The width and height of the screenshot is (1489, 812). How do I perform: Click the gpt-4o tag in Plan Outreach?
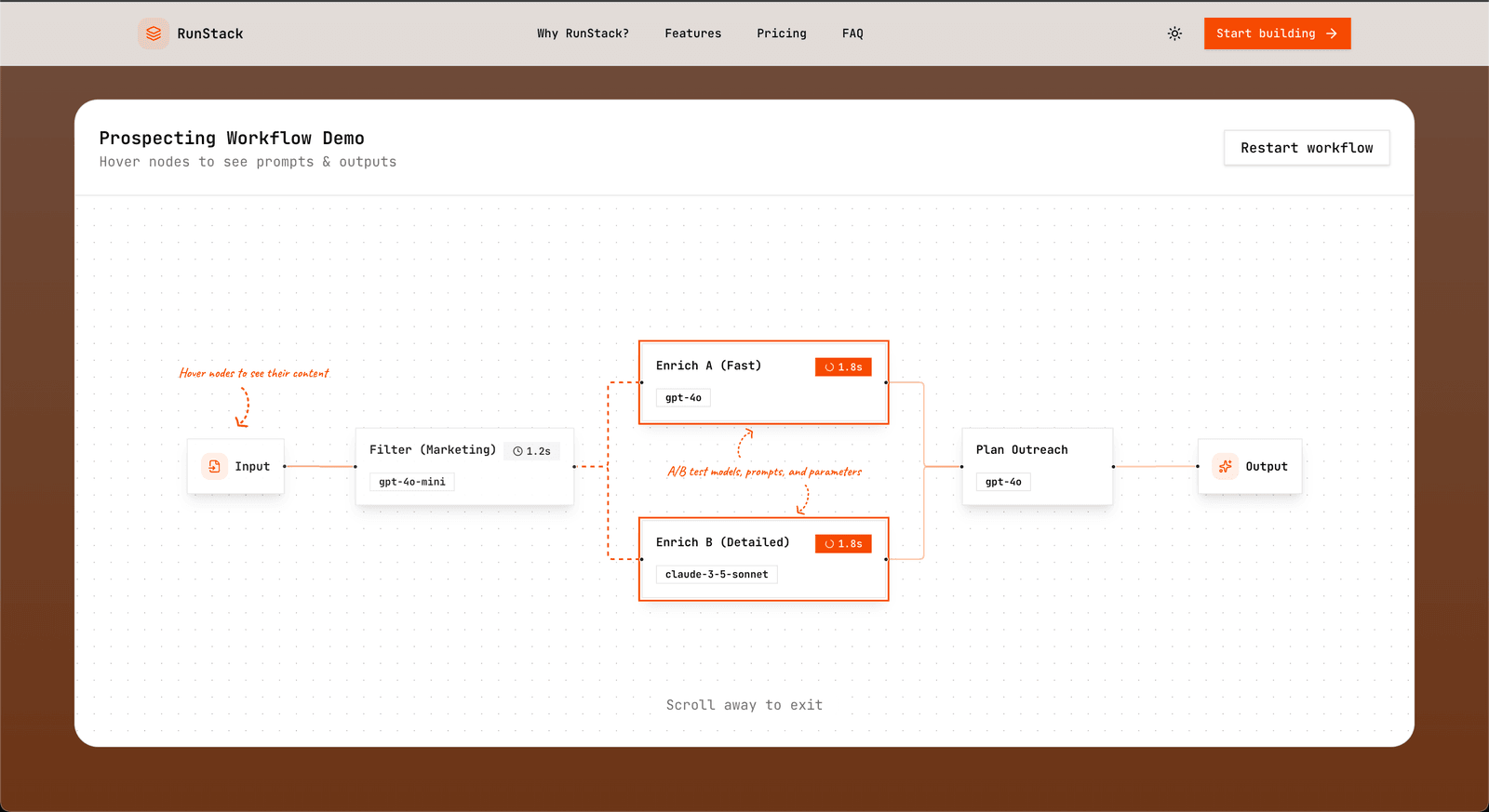(1003, 482)
